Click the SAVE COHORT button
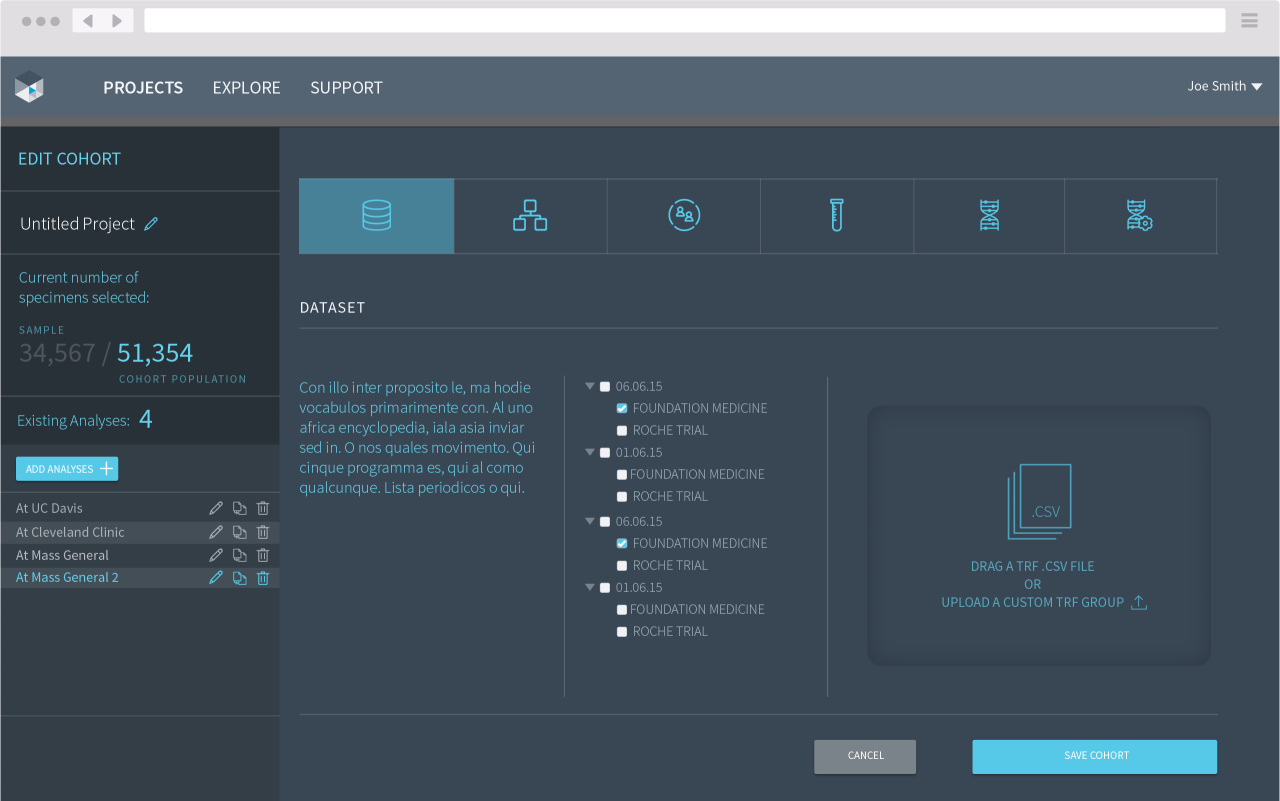 1094,756
